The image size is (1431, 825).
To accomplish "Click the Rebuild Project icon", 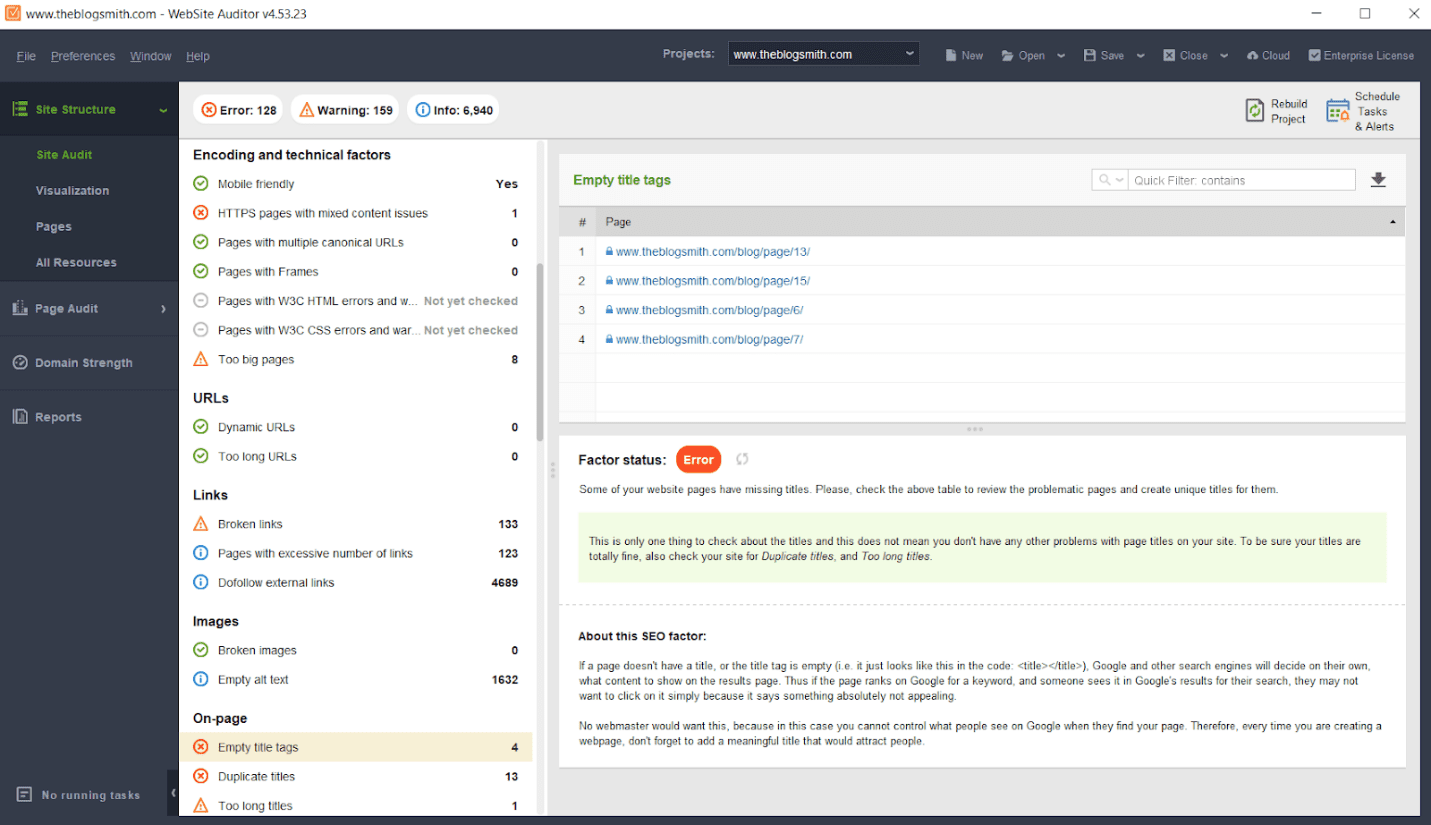I will 1254,111.
